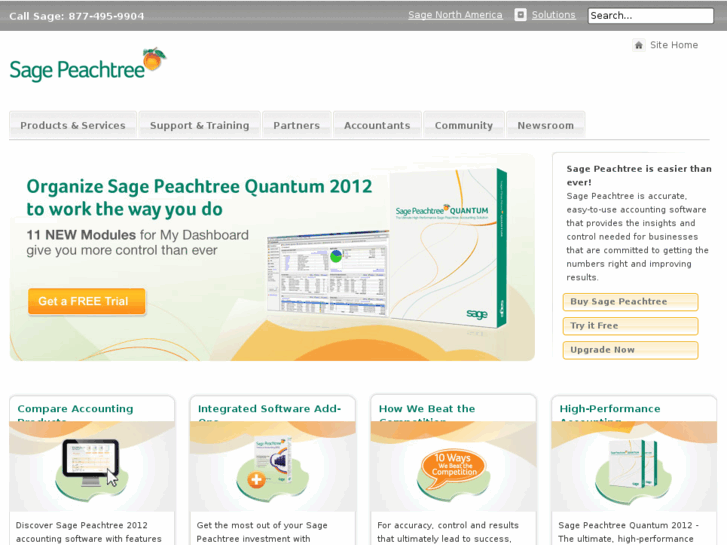This screenshot has height=545, width=727.
Task: Click the Try it Free button
Action: tap(630, 326)
